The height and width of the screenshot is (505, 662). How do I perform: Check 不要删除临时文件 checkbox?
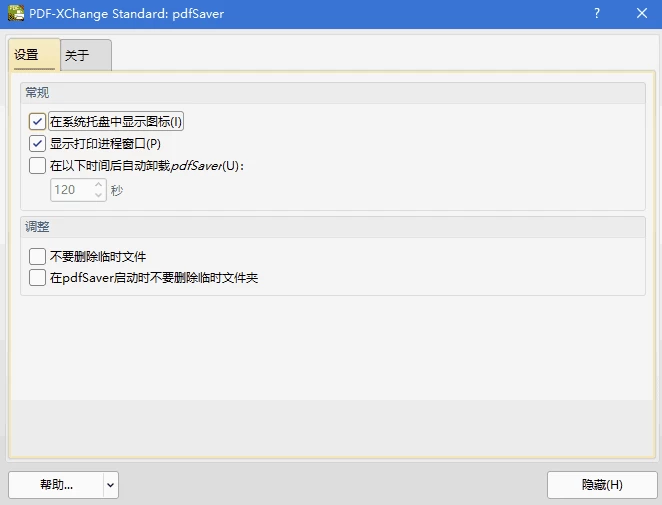click(x=38, y=256)
